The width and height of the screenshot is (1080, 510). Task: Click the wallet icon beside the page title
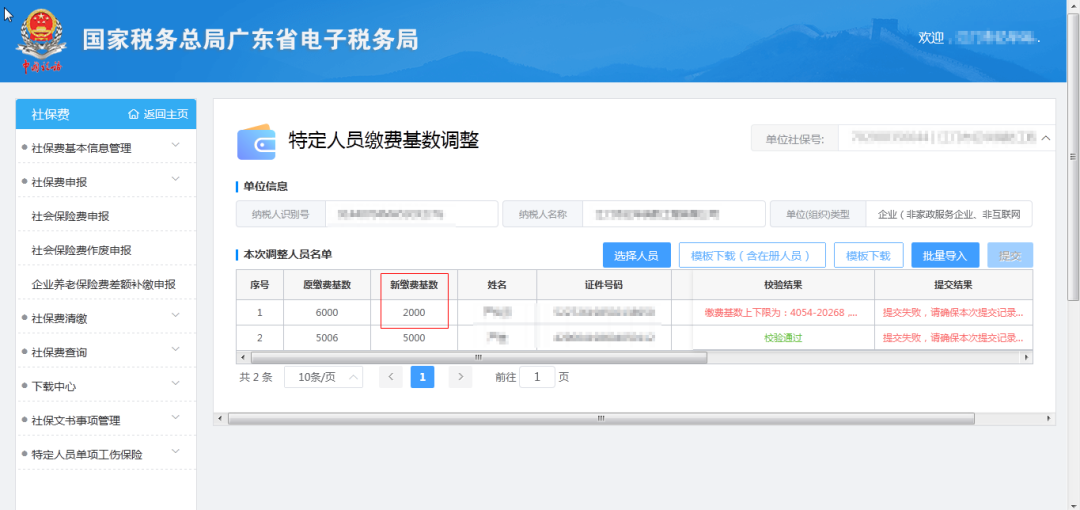pyautogui.click(x=256, y=142)
